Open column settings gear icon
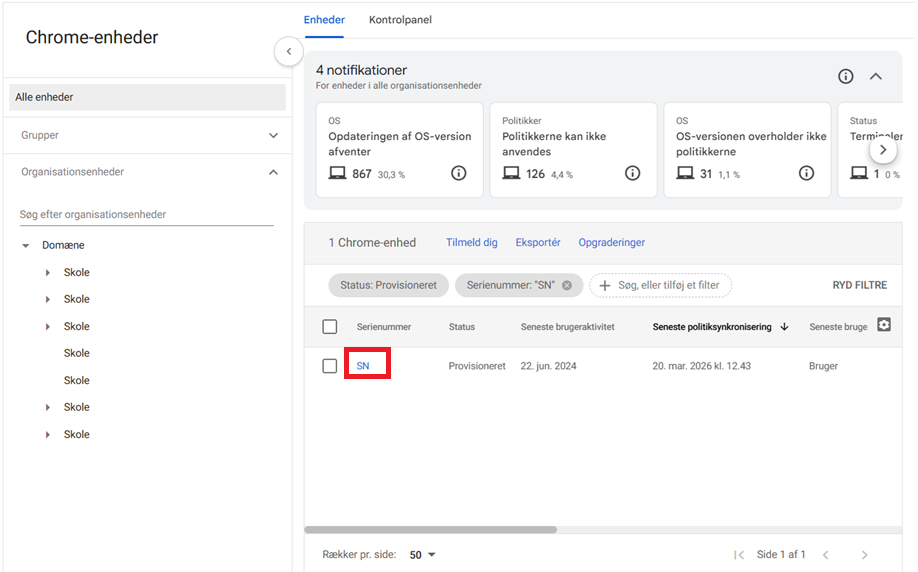Image resolution: width=918 pixels, height=572 pixels. point(883,325)
